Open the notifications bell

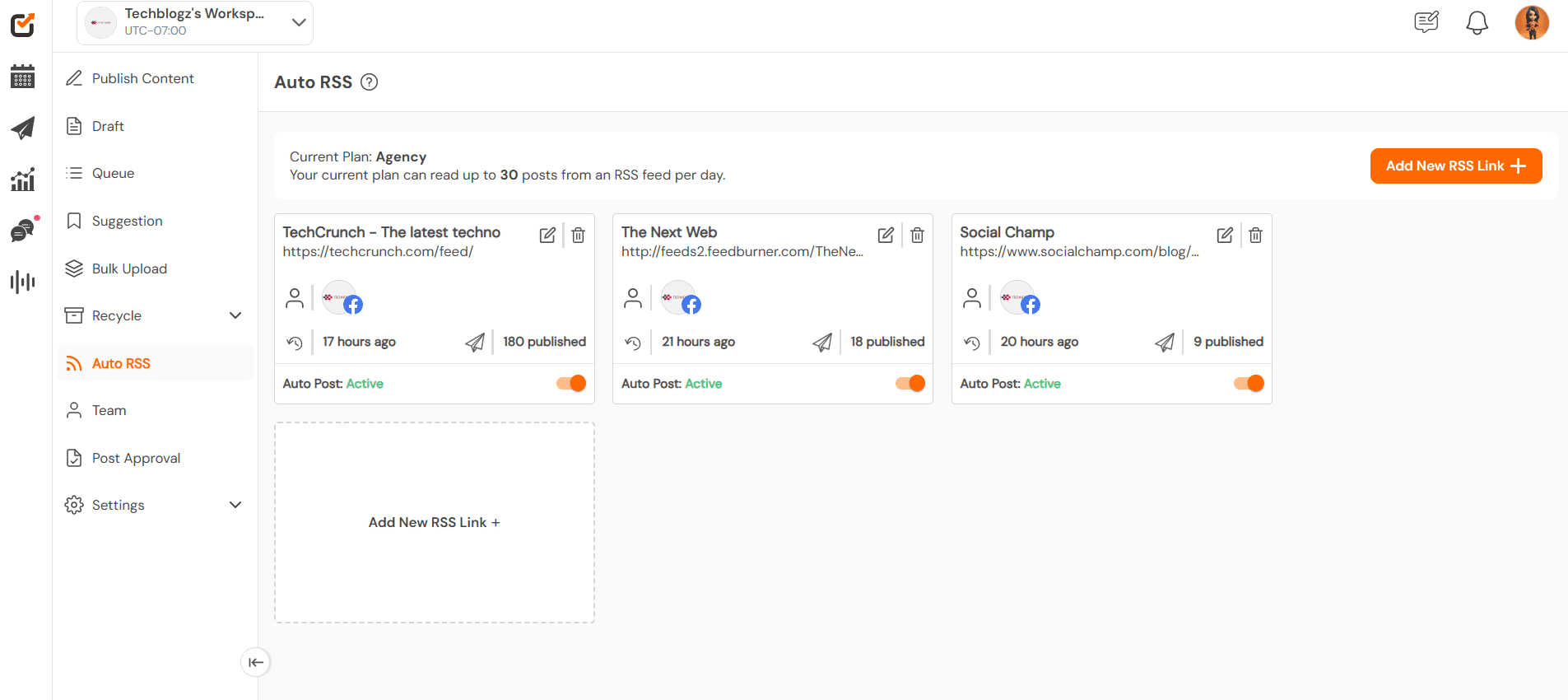tap(1477, 23)
